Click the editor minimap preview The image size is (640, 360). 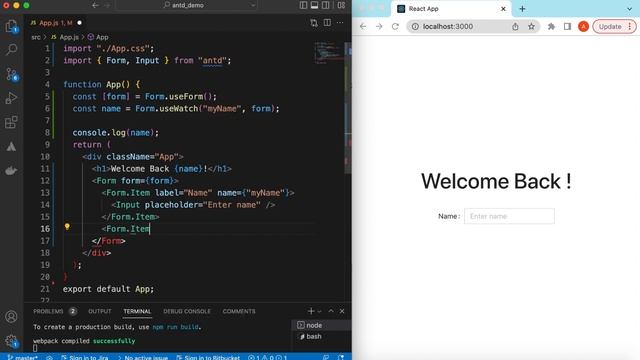click(328, 53)
